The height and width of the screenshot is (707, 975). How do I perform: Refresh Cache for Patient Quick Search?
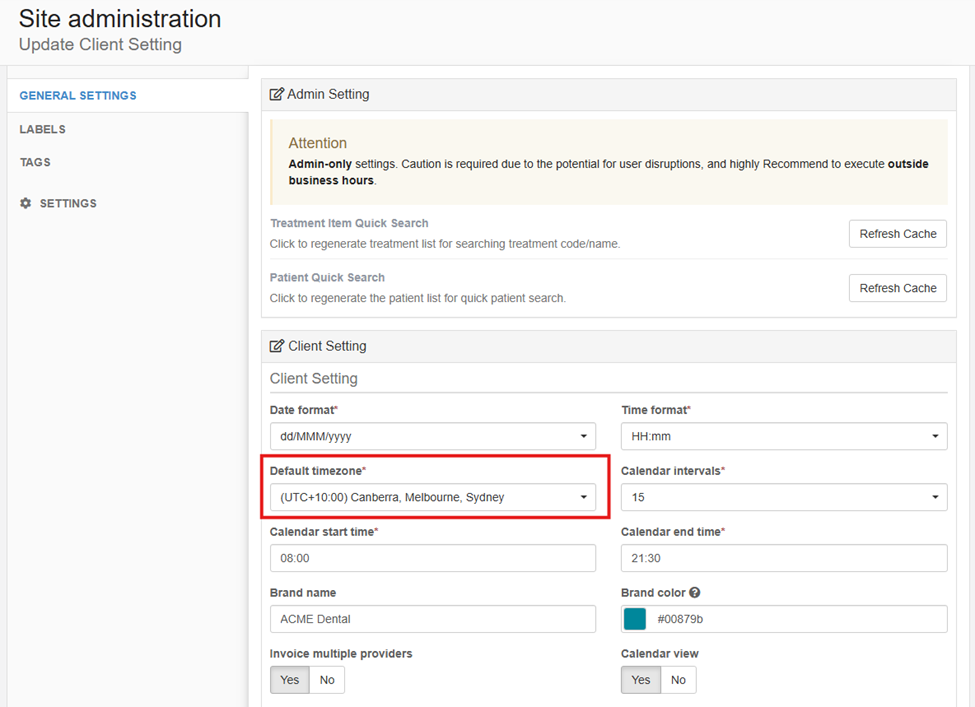(897, 288)
